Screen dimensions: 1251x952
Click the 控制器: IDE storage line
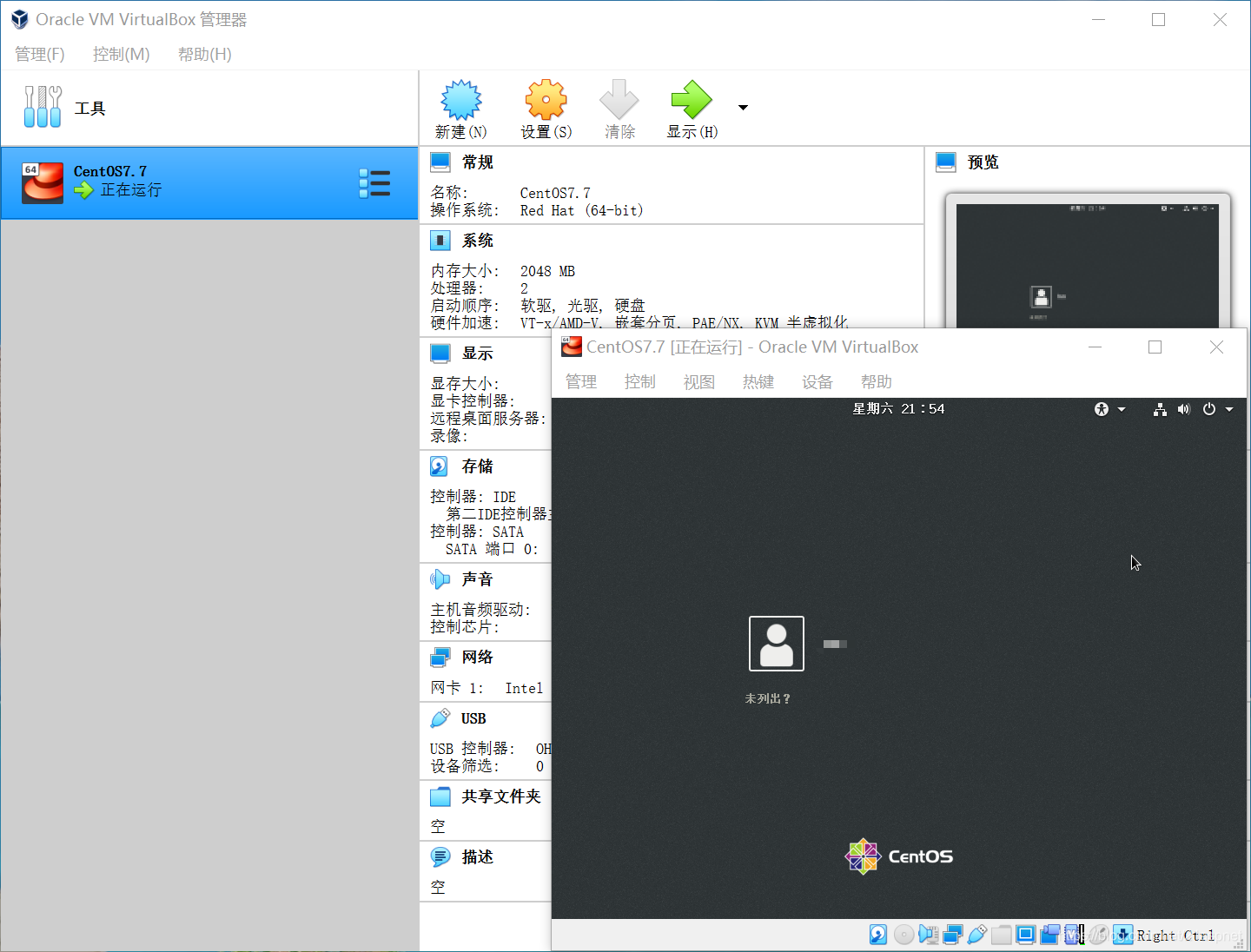point(473,497)
